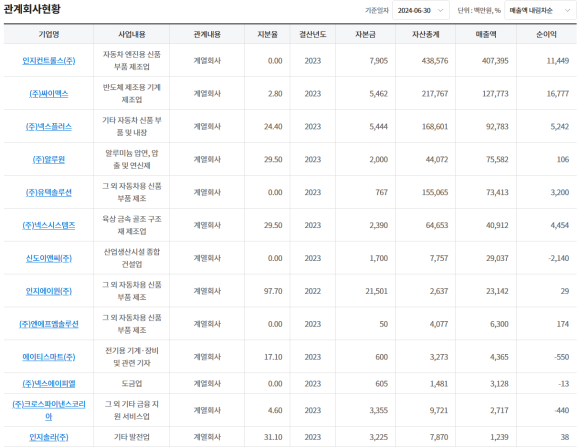
Task: Open the 에이티스마트(주) company link
Action: coord(49,357)
